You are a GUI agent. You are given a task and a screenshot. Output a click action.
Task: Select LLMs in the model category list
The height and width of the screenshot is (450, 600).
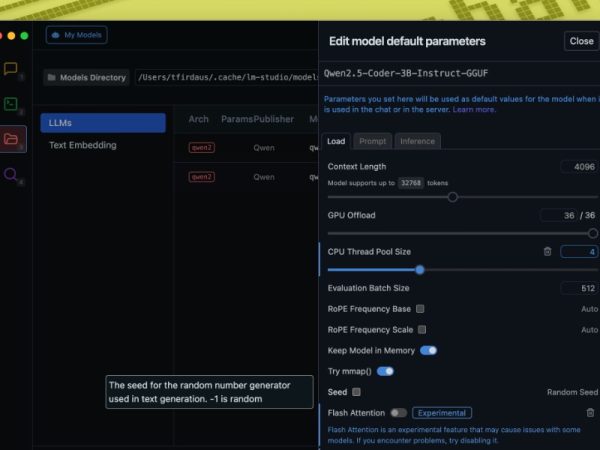[103, 123]
